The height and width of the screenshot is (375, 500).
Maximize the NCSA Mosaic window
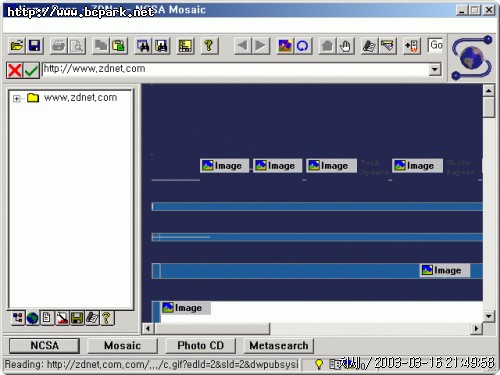tap(474, 10)
